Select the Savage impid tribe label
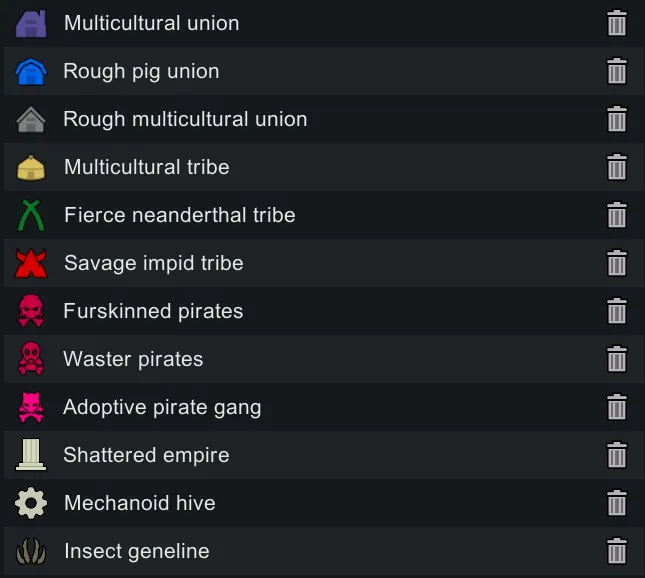This screenshot has width=645, height=578. click(153, 263)
